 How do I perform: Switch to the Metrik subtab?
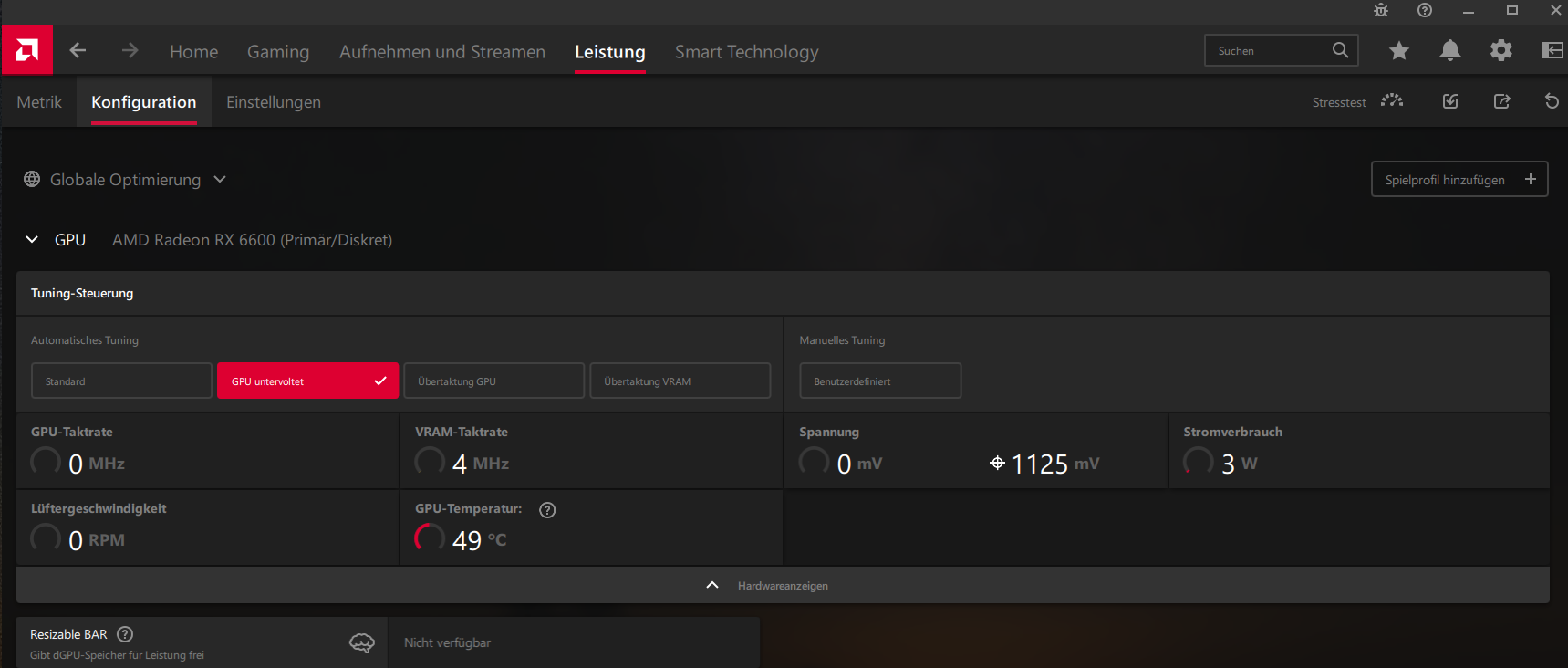(x=39, y=102)
